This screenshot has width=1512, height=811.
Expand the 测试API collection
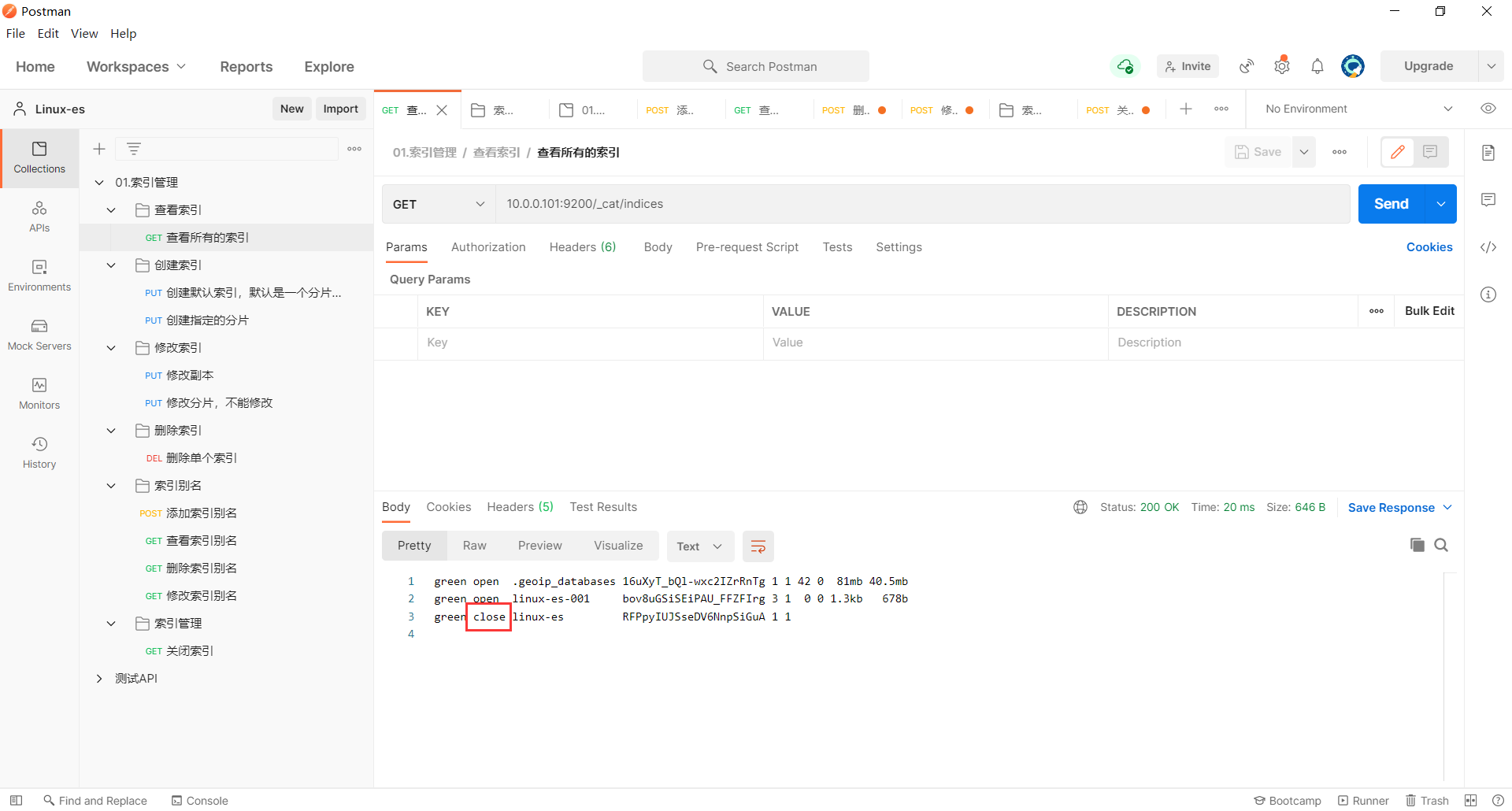[x=99, y=679]
